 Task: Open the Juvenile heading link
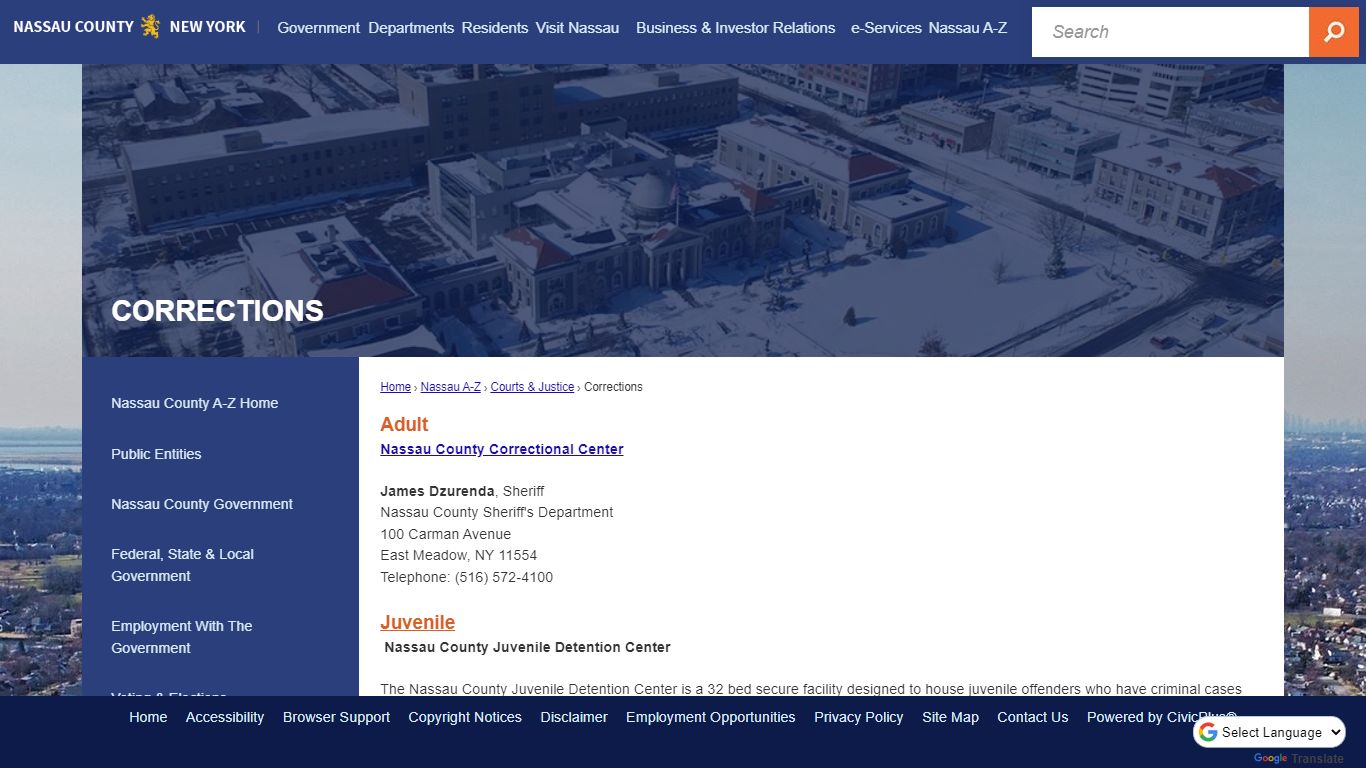tap(417, 622)
